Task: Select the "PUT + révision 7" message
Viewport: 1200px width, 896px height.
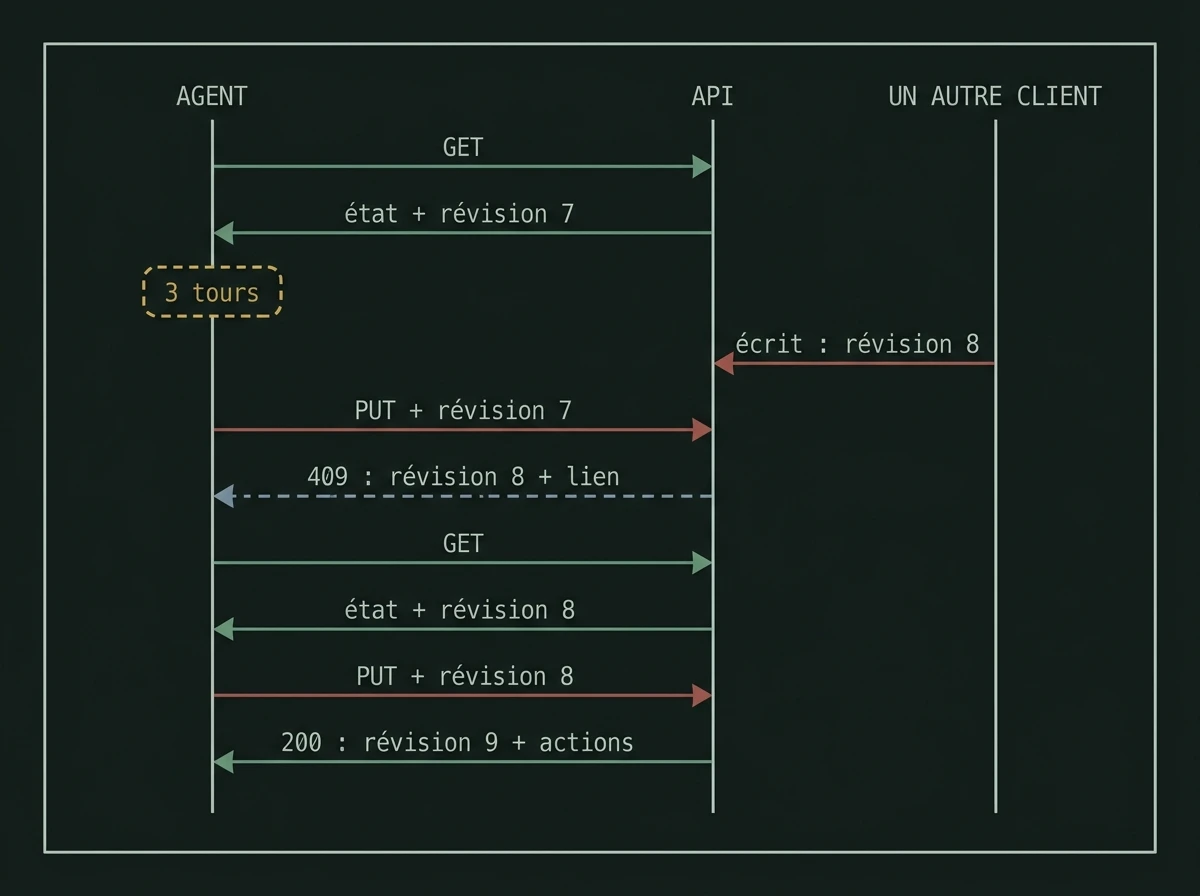Action: pos(463,410)
